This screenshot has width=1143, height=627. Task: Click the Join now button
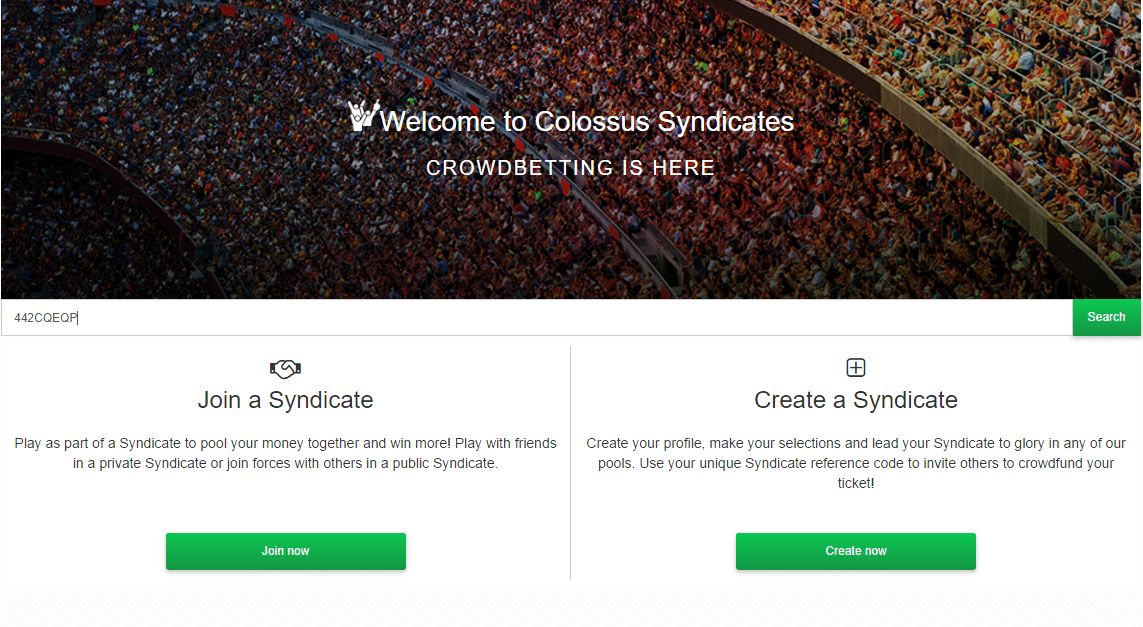click(x=286, y=551)
